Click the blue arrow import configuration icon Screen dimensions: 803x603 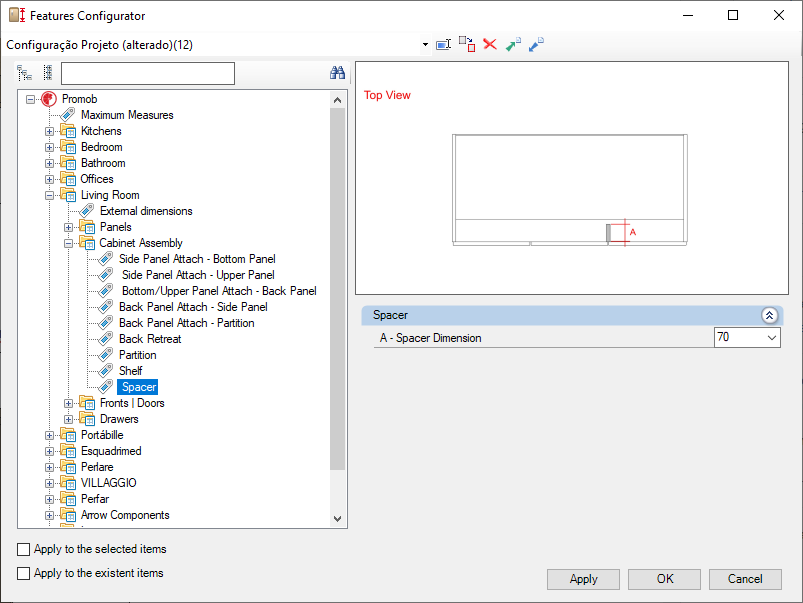click(x=536, y=45)
